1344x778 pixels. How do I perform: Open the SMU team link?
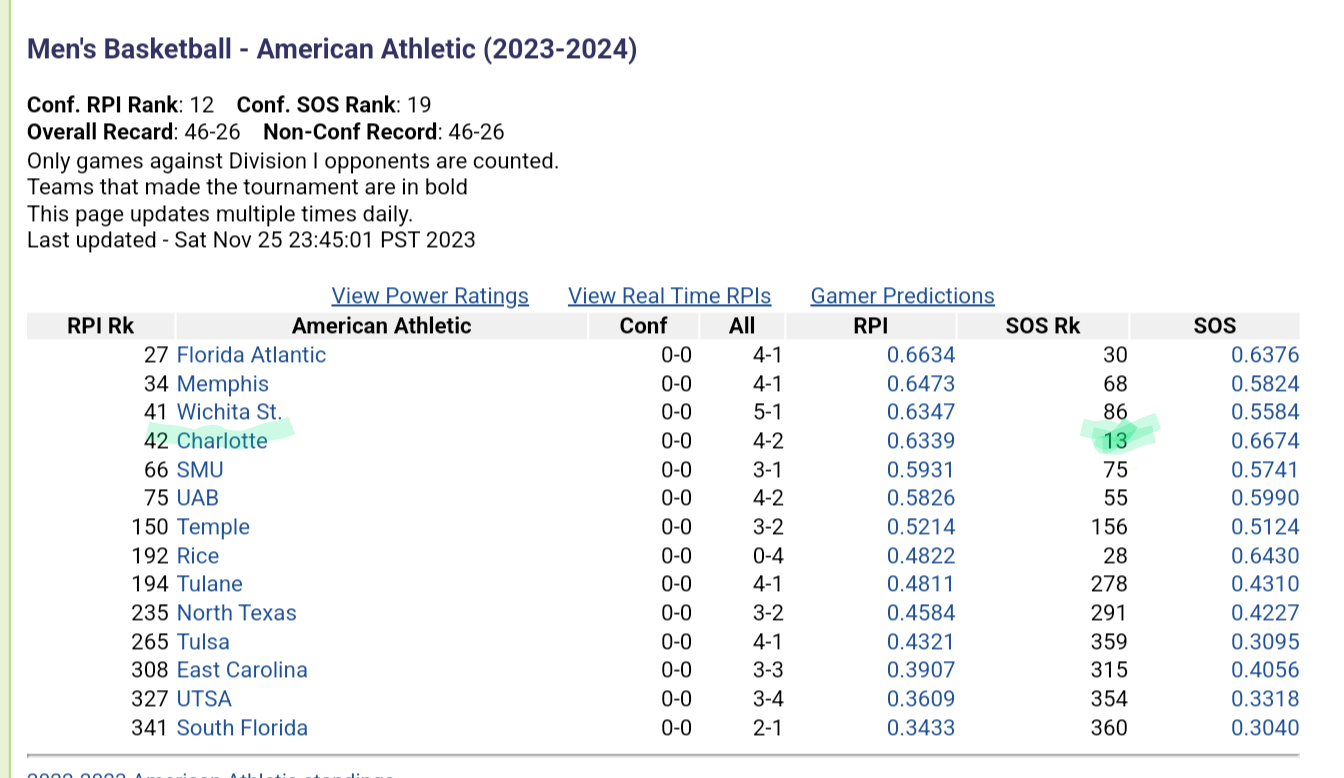200,470
